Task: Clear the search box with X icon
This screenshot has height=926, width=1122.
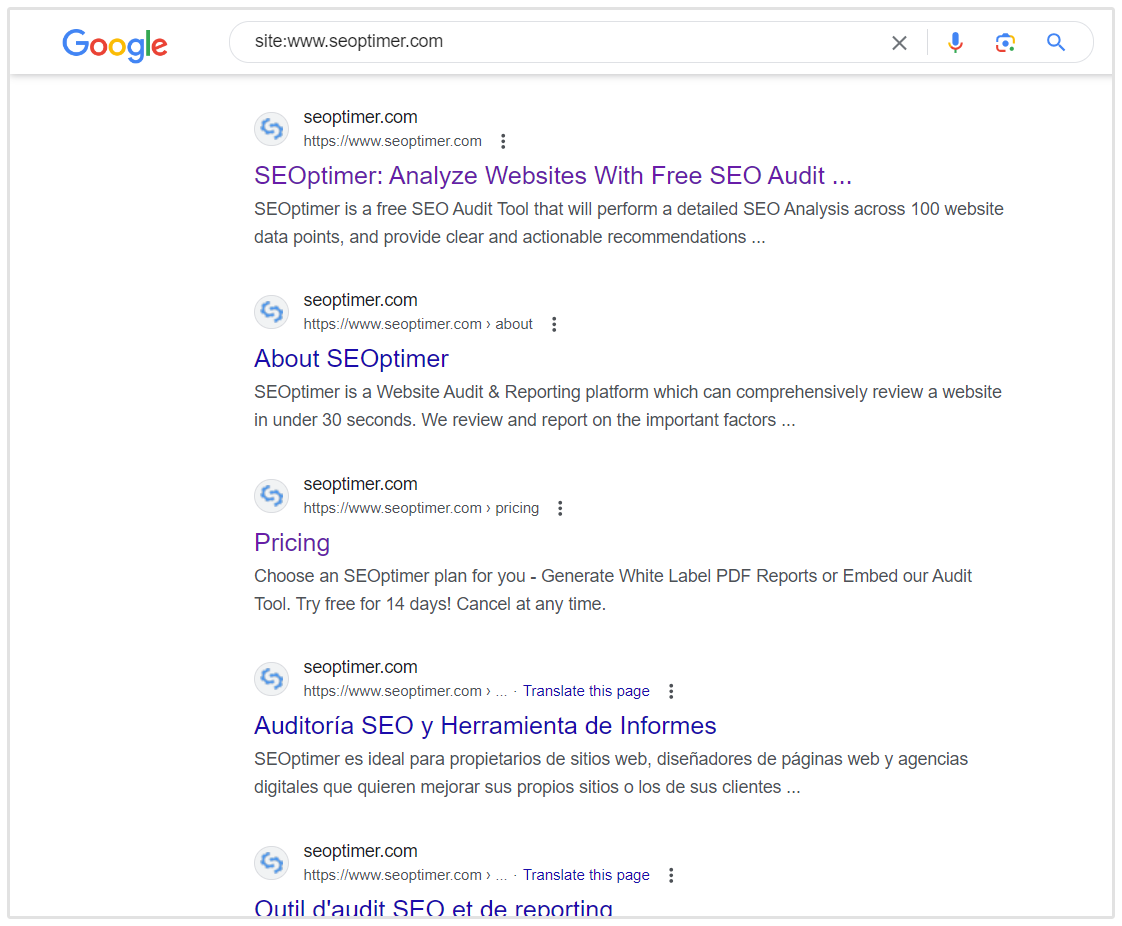Action: point(899,43)
